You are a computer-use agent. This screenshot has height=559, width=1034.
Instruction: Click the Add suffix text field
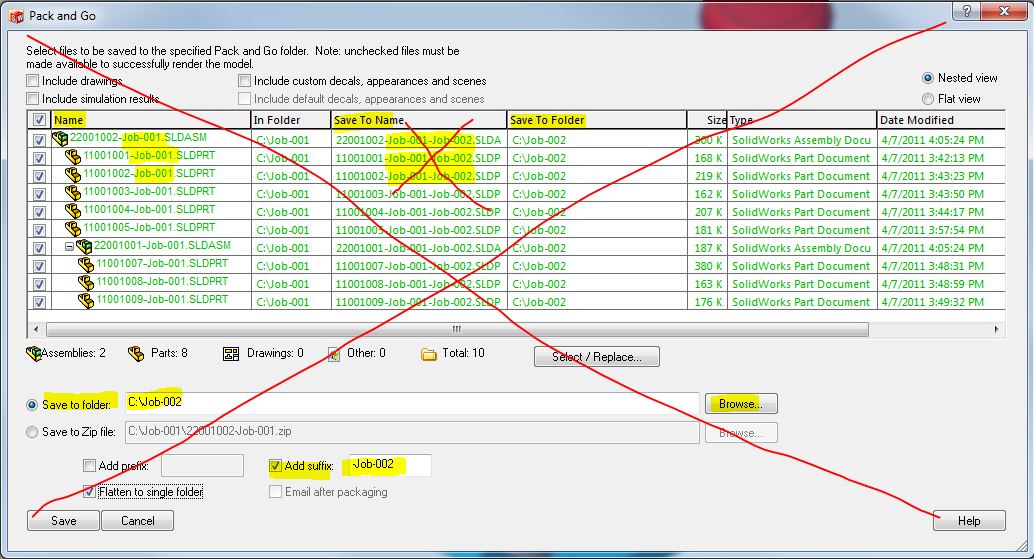(390, 465)
